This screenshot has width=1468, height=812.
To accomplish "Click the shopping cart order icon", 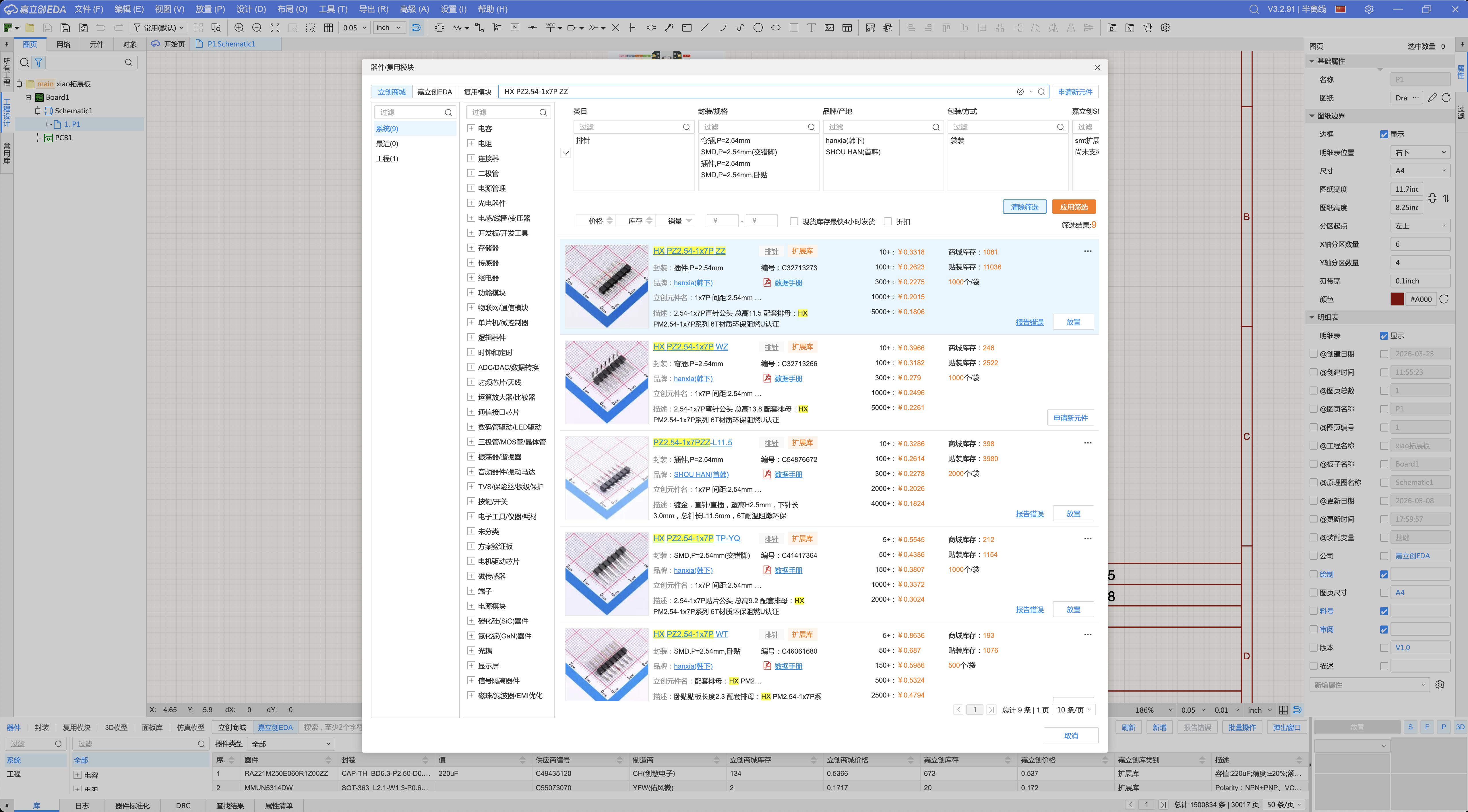I will (x=1147, y=27).
